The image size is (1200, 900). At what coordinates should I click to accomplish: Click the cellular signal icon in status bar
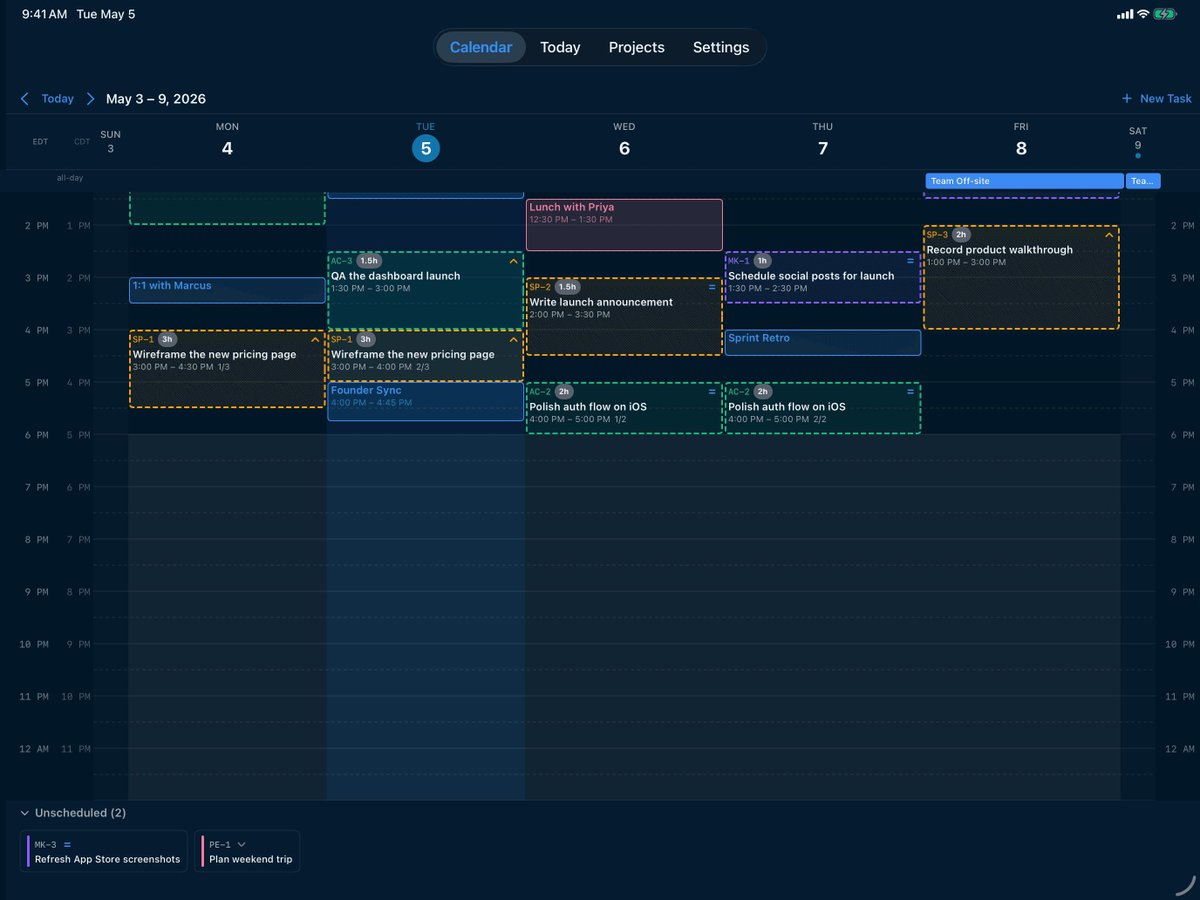tap(1123, 15)
